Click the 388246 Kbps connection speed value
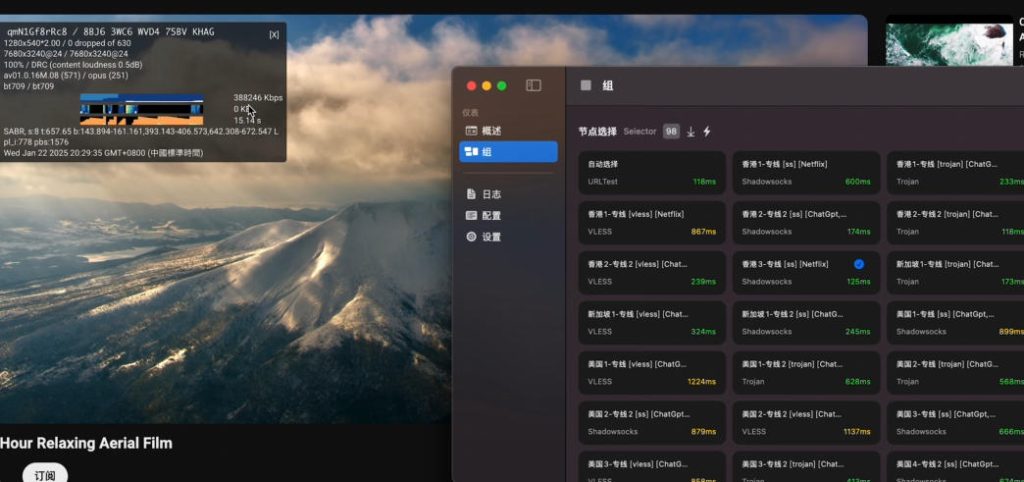Image resolution: width=1024 pixels, height=482 pixels. (258, 98)
